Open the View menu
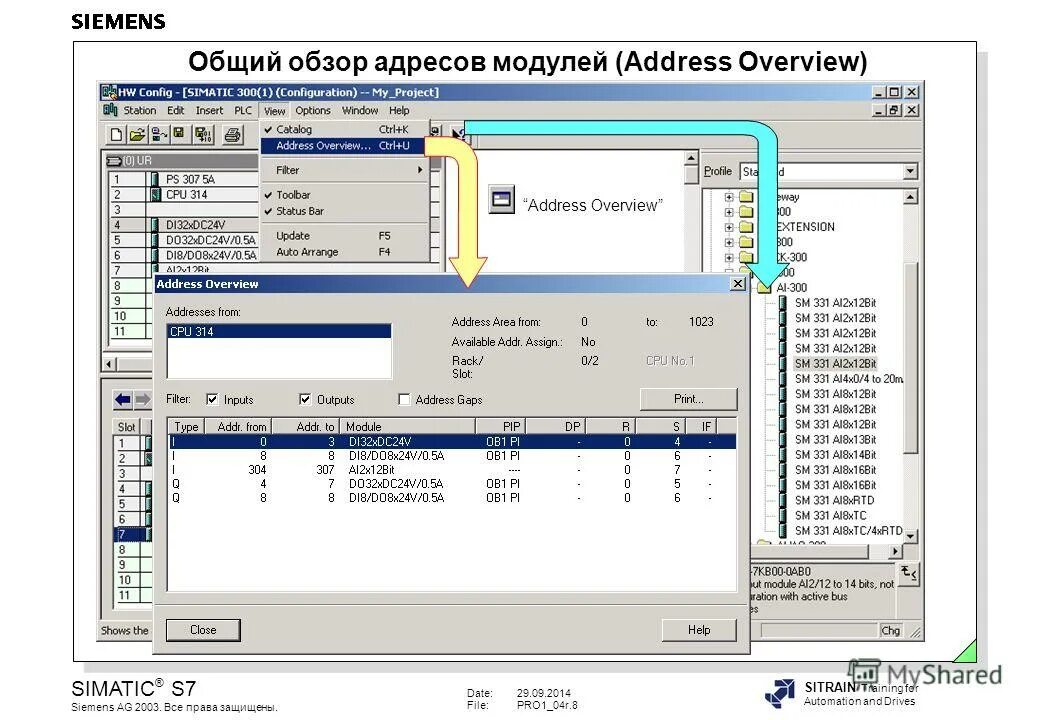Image resolution: width=1040 pixels, height=720 pixels. click(274, 110)
